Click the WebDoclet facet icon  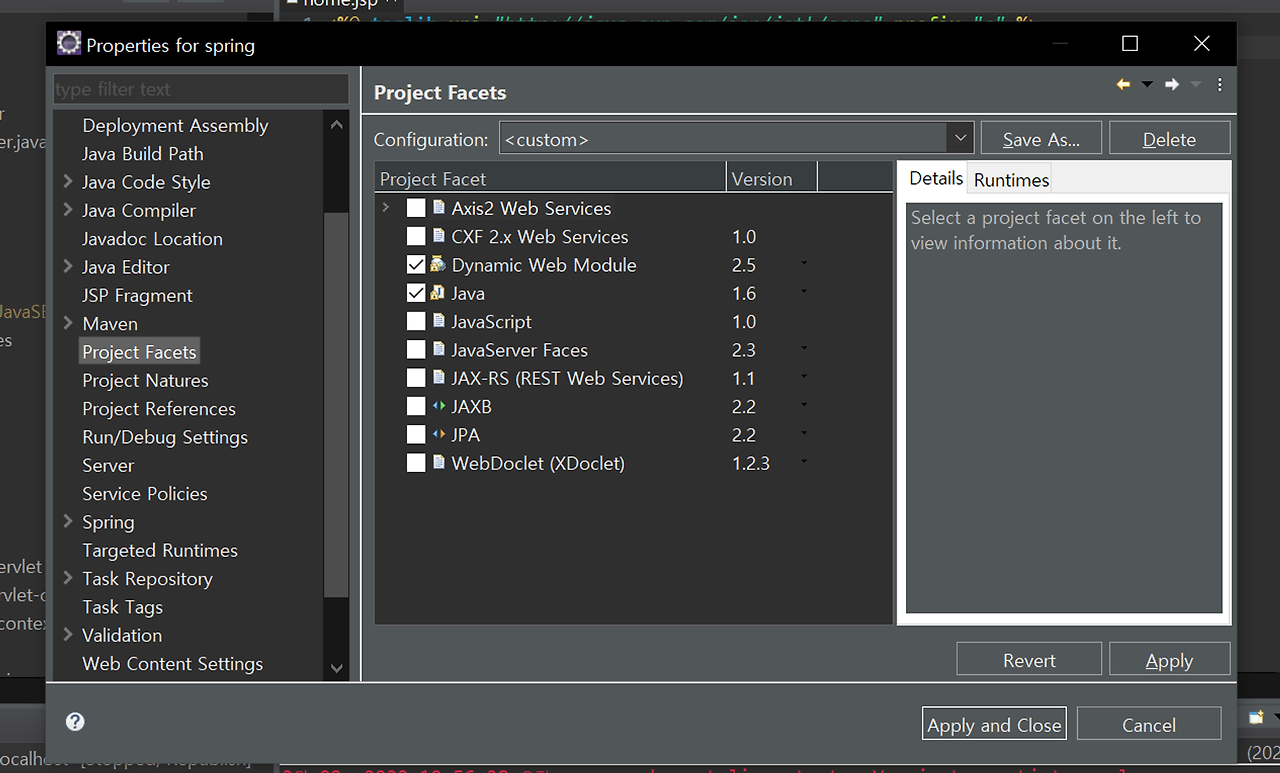[x=438, y=463]
